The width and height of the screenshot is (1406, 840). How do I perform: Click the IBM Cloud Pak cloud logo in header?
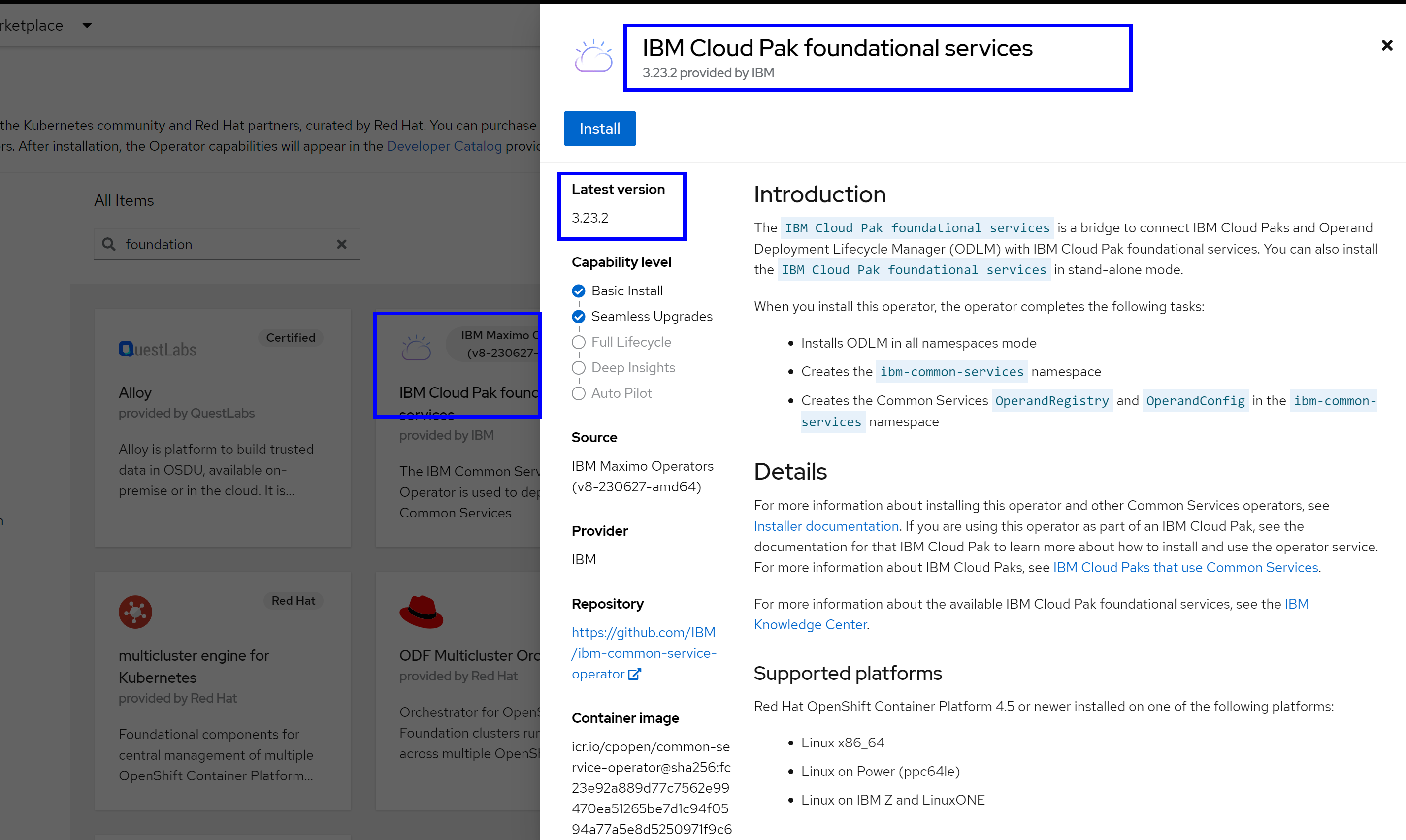tap(592, 56)
